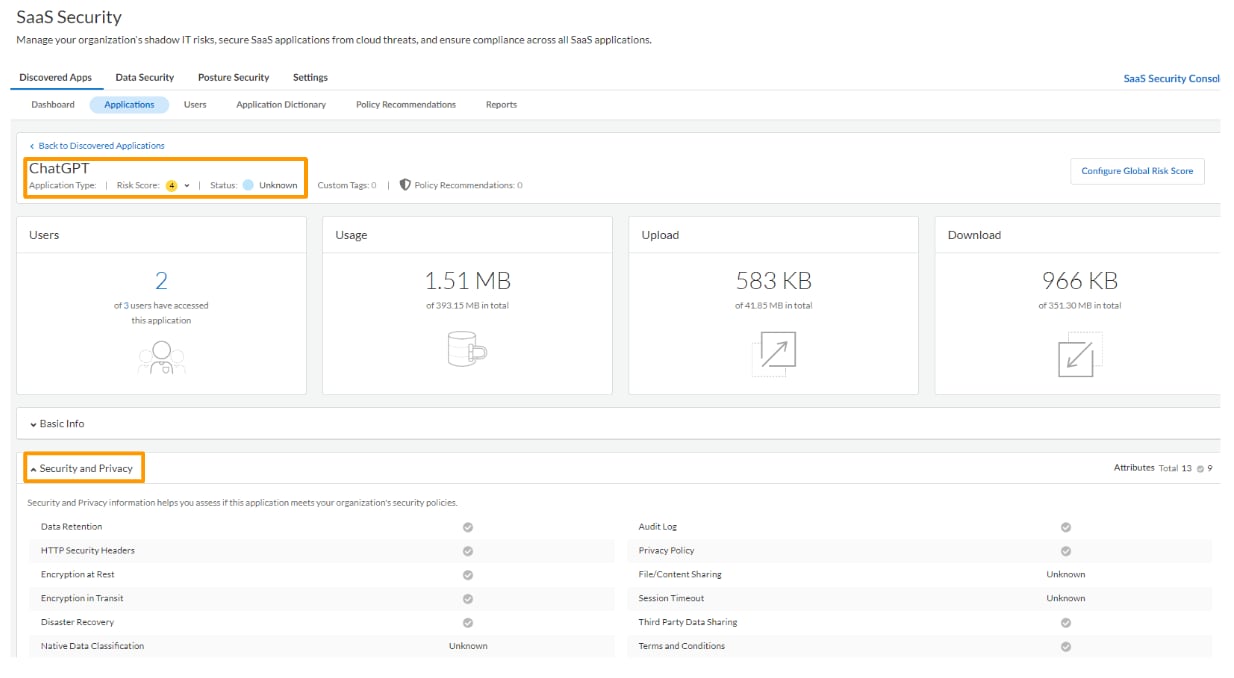Open the Discovered Apps tab
1234x678 pixels.
pos(55,77)
